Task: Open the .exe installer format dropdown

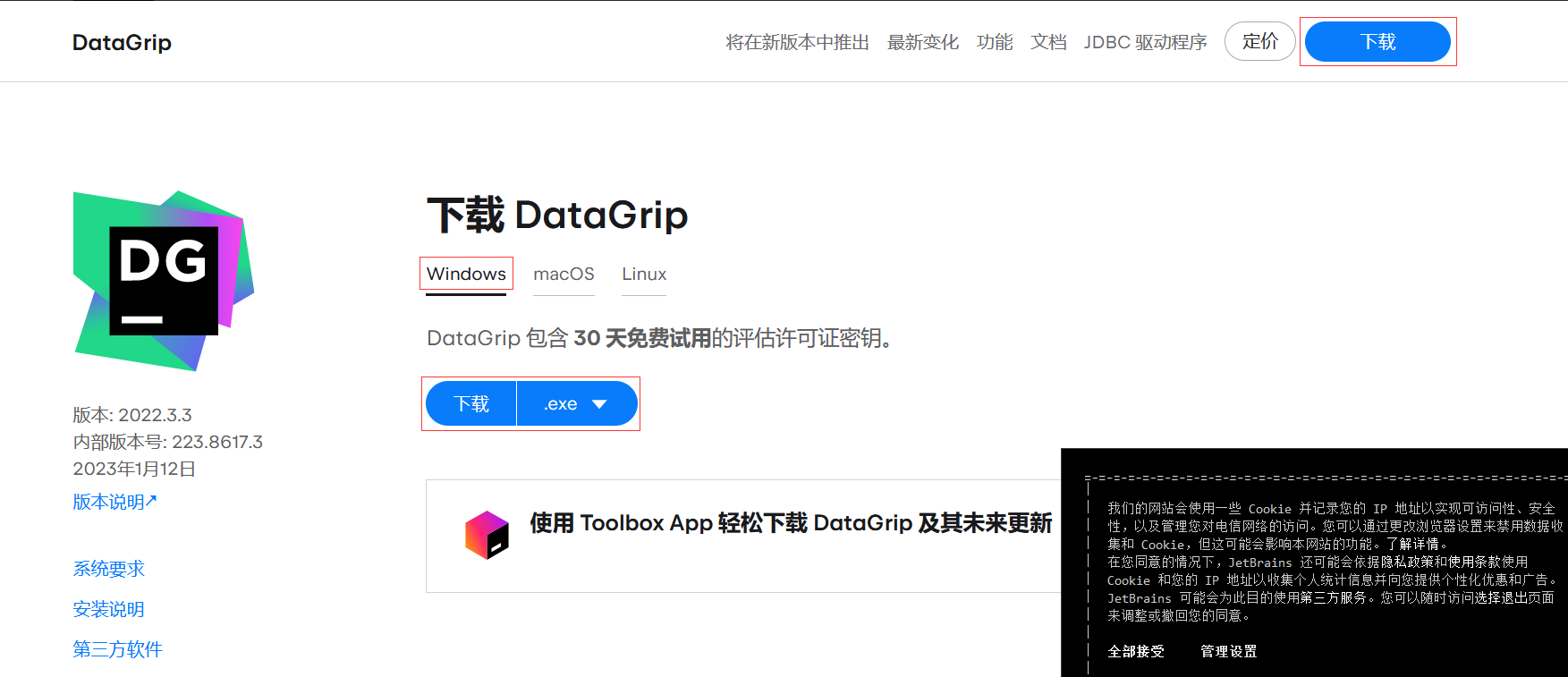Action: click(x=577, y=403)
